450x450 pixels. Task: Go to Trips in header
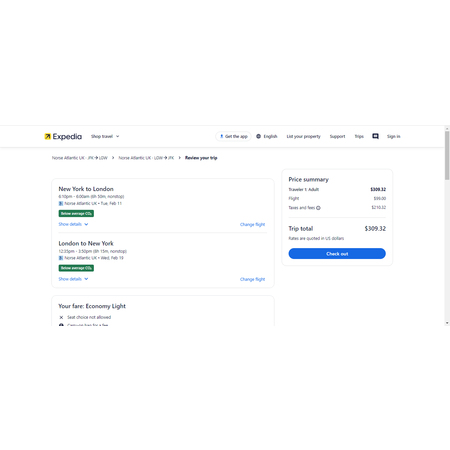359,136
